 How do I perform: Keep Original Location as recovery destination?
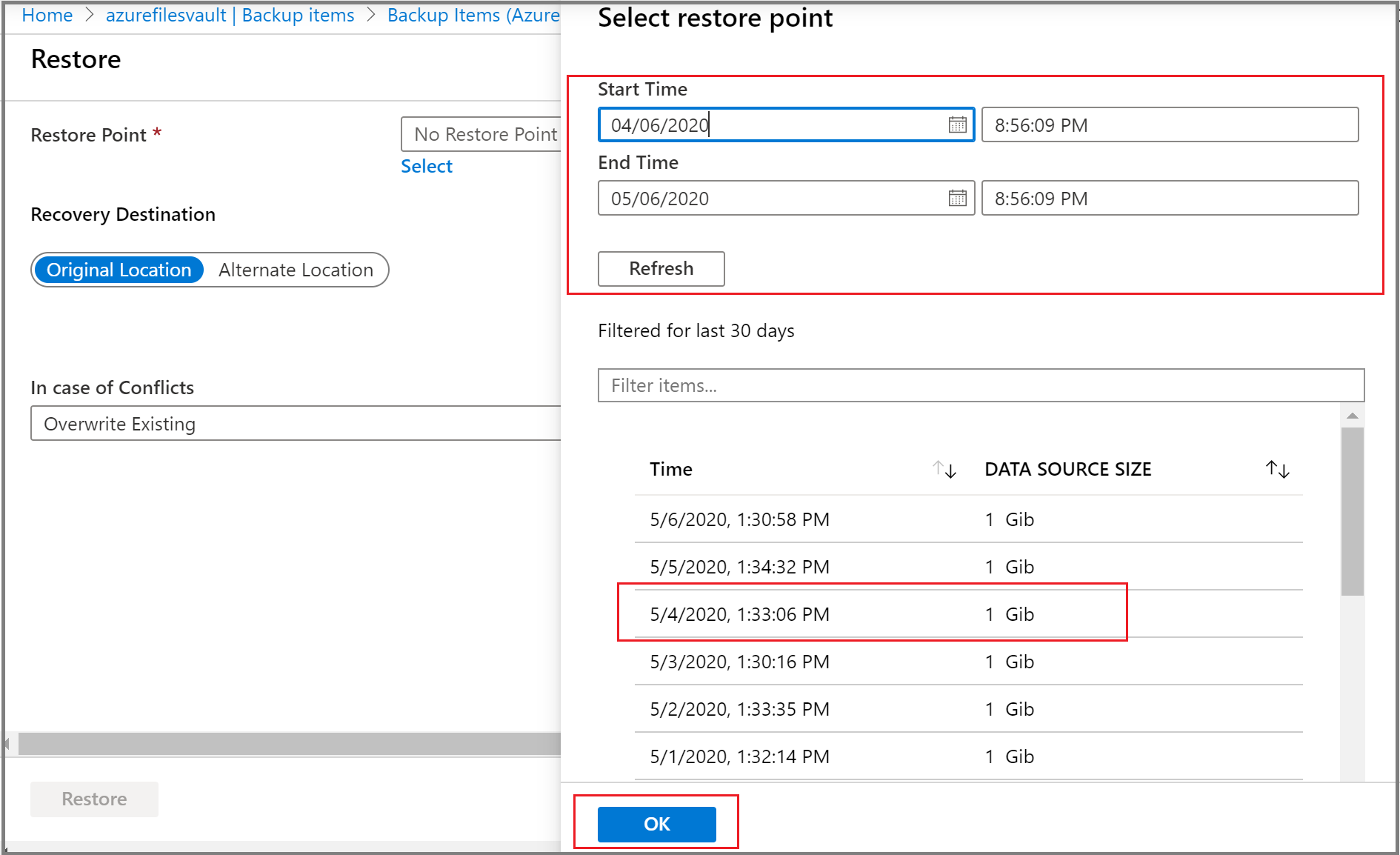click(118, 269)
